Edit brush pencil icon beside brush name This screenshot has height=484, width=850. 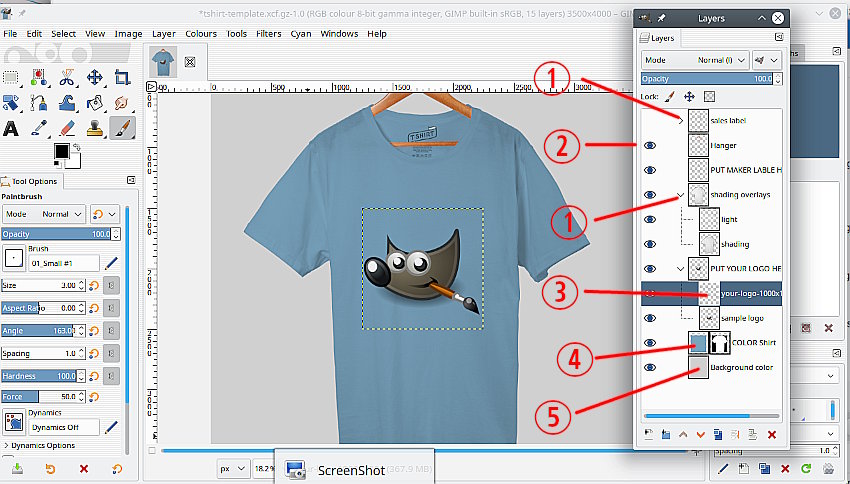click(111, 263)
